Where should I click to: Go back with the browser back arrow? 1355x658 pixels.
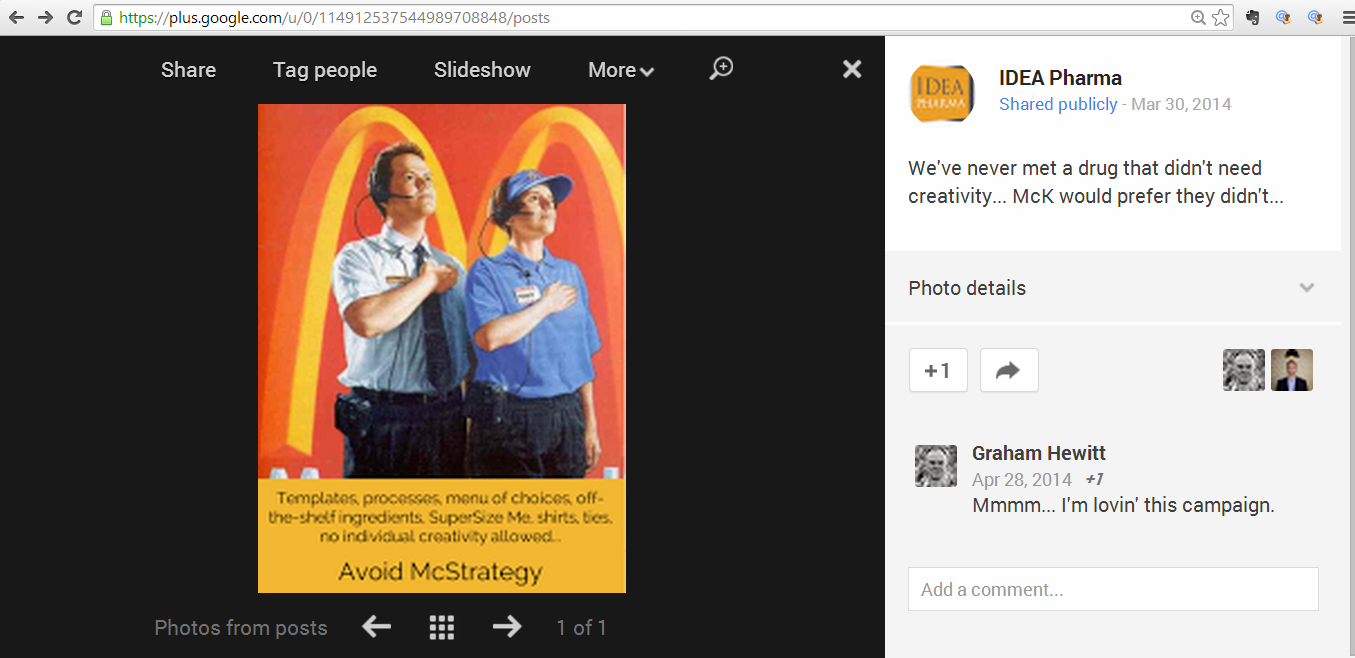click(x=16, y=18)
